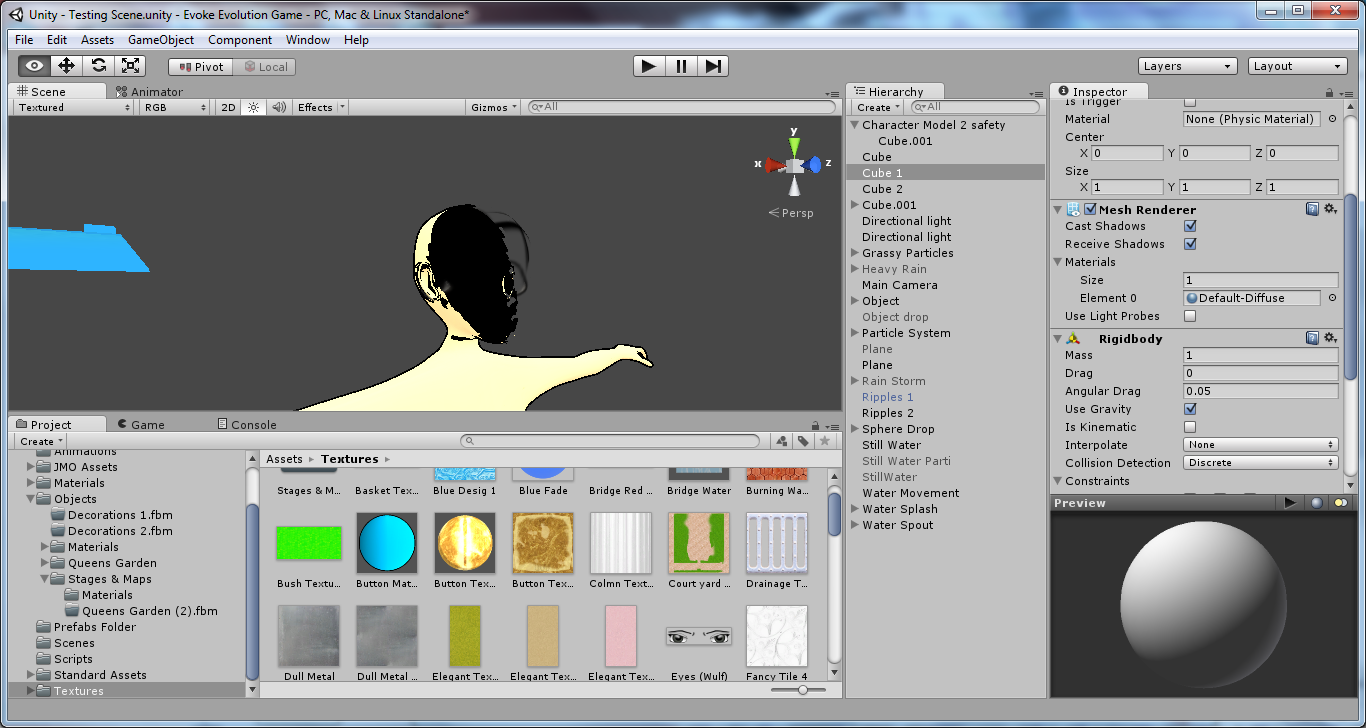Switch preview to sphere shape icon
This screenshot has width=1366, height=728.
point(1317,503)
